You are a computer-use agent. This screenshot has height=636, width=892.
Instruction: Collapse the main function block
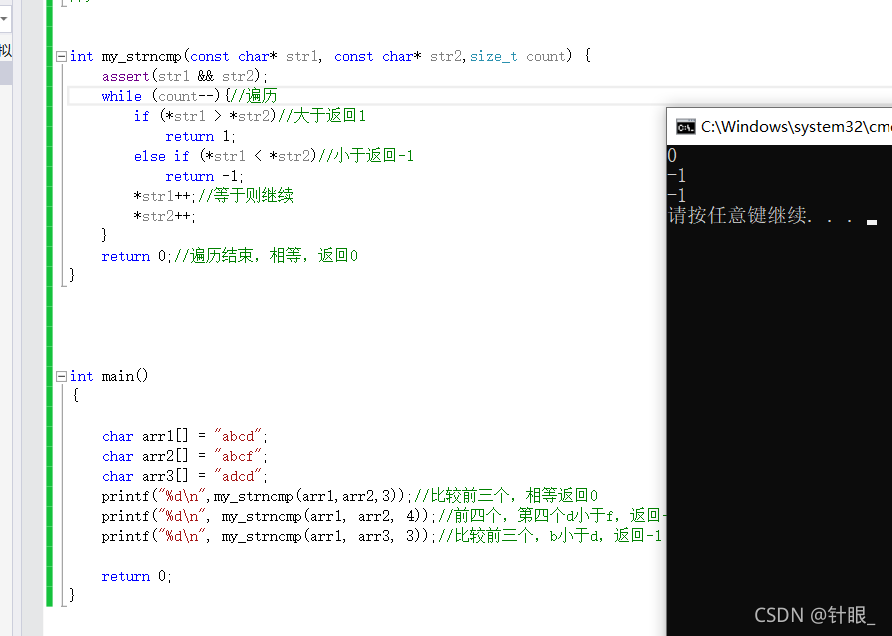[x=61, y=376]
